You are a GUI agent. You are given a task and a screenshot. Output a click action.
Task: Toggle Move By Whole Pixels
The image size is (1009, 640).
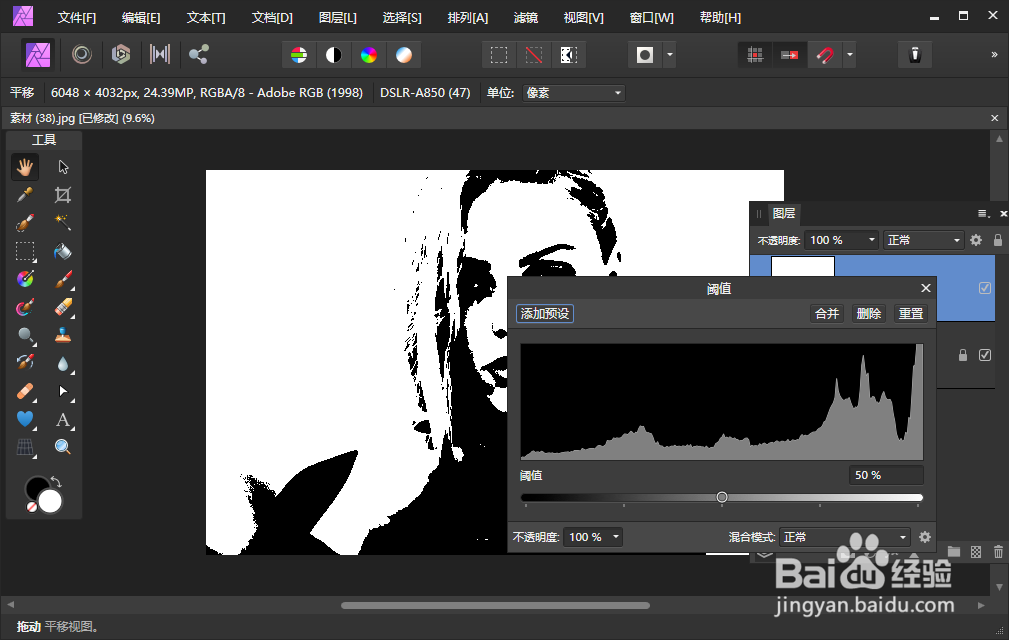[x=790, y=55]
